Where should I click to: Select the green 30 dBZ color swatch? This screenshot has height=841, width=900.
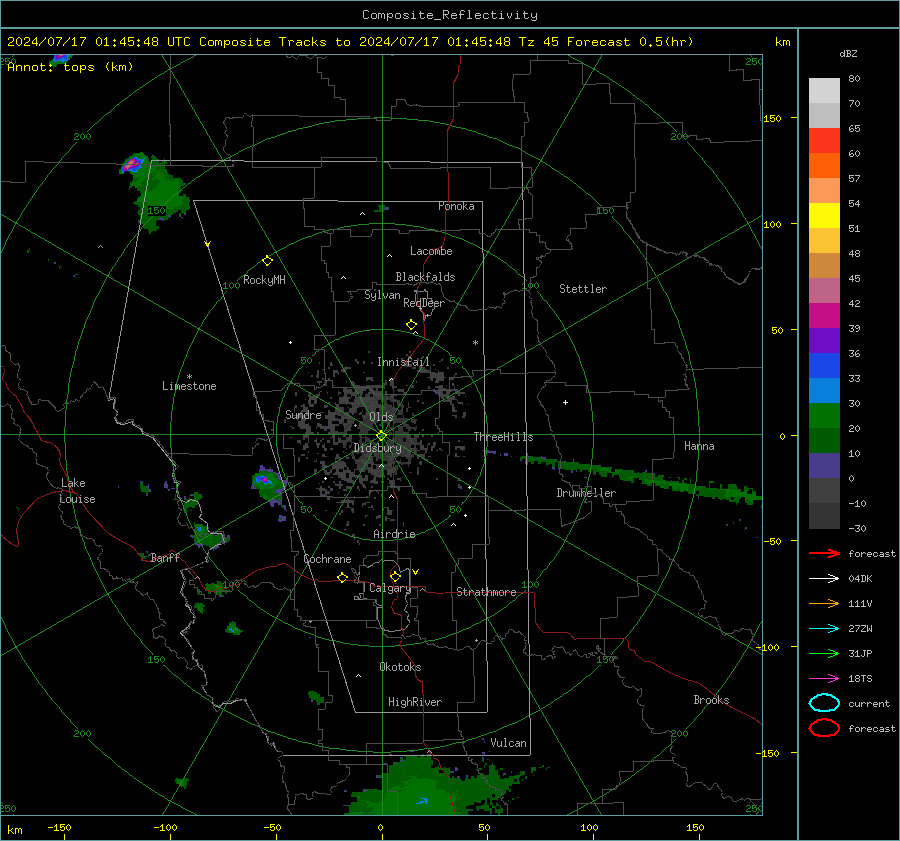point(824,415)
